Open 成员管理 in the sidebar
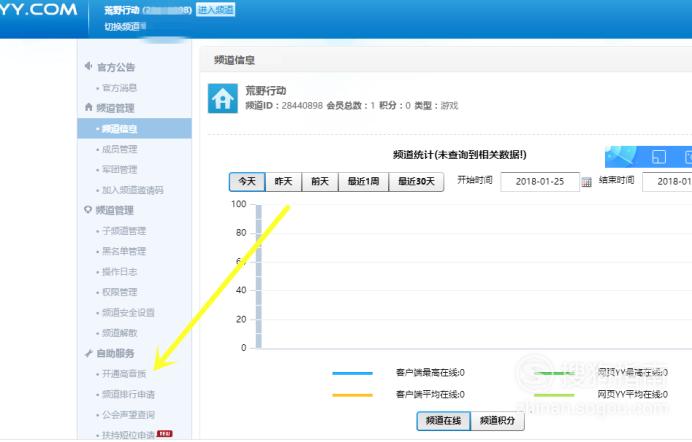This screenshot has height=442, width=692. click(120, 149)
